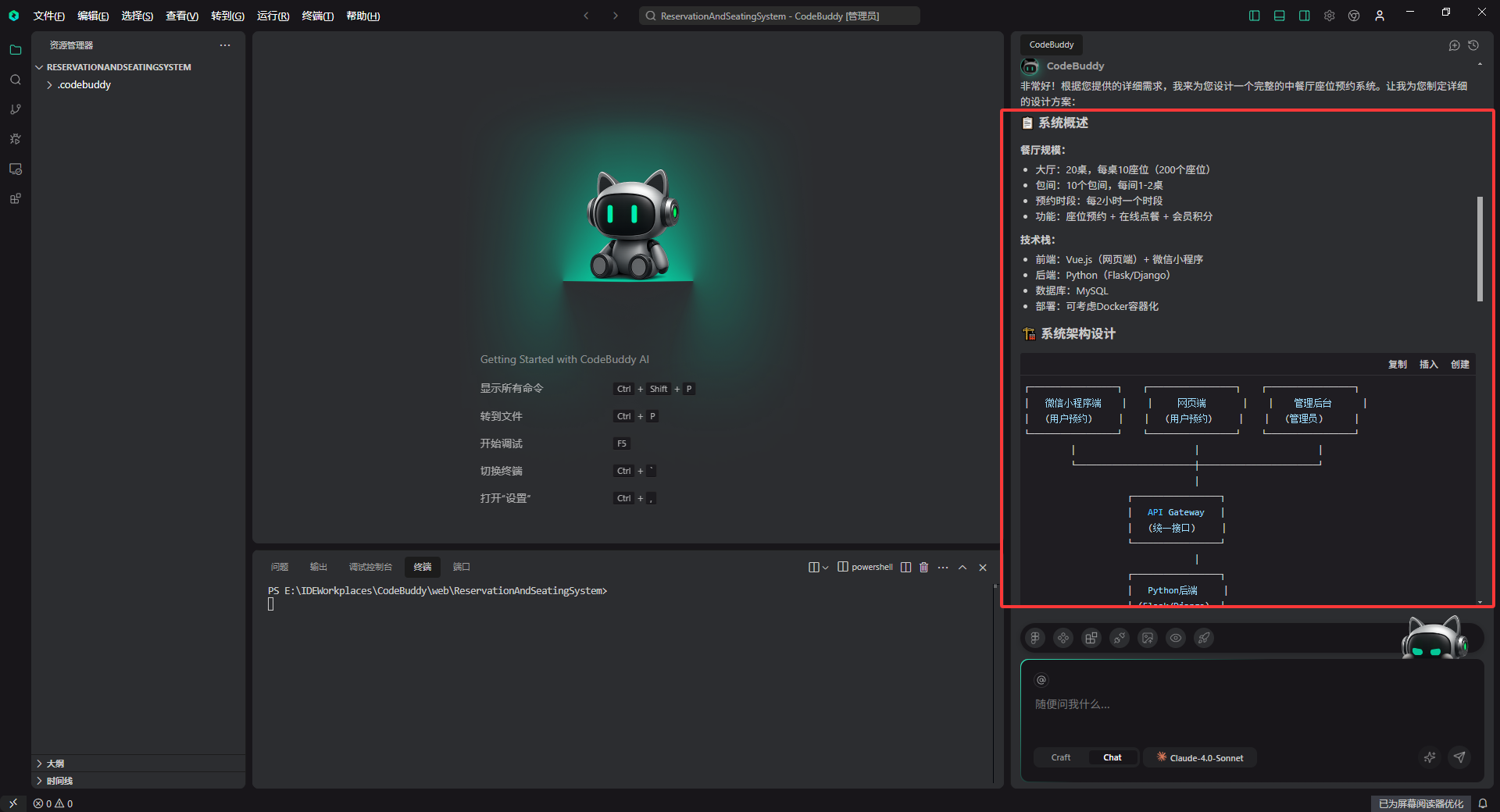The width and height of the screenshot is (1500, 812).
Task: Switch to the 问题 panel tab
Action: tap(280, 567)
